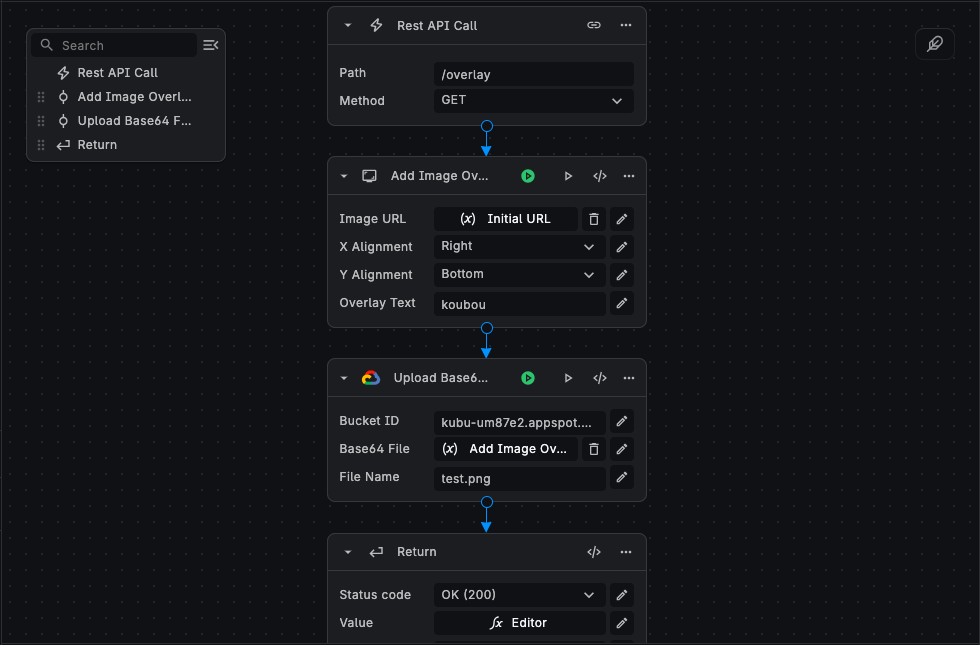Image resolution: width=980 pixels, height=645 pixels.
Task: Click the Path input field showing /overlay
Action: click(533, 74)
